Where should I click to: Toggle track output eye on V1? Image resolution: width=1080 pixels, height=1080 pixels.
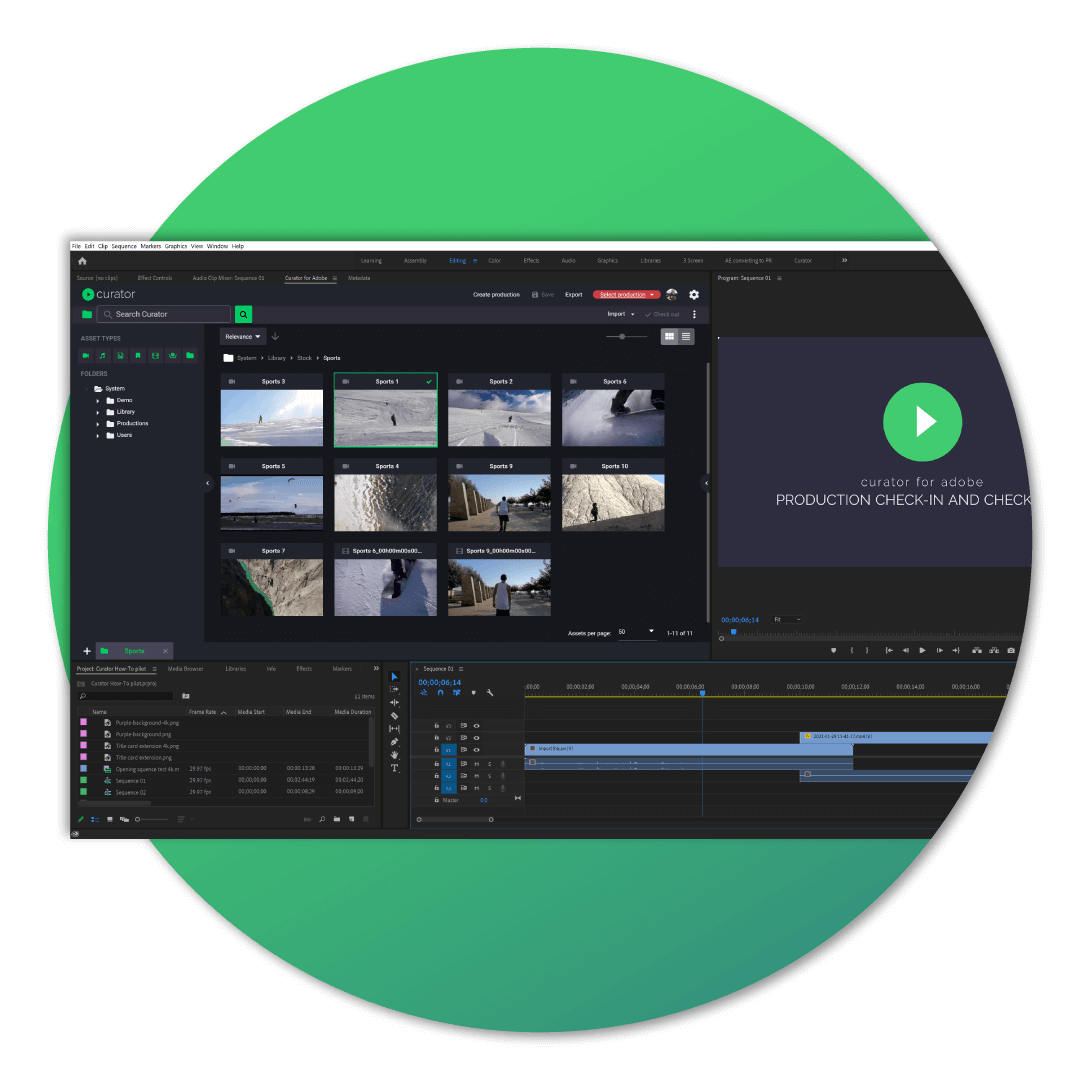477,750
